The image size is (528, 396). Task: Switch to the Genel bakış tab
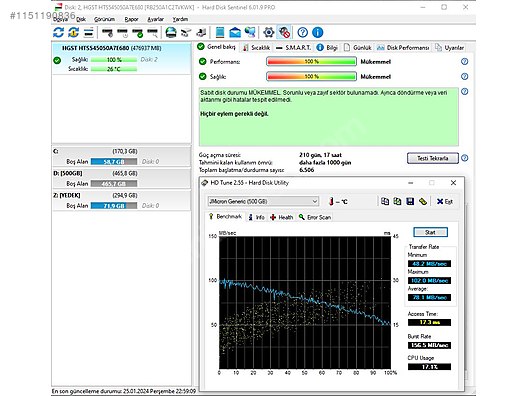pyautogui.click(x=216, y=47)
